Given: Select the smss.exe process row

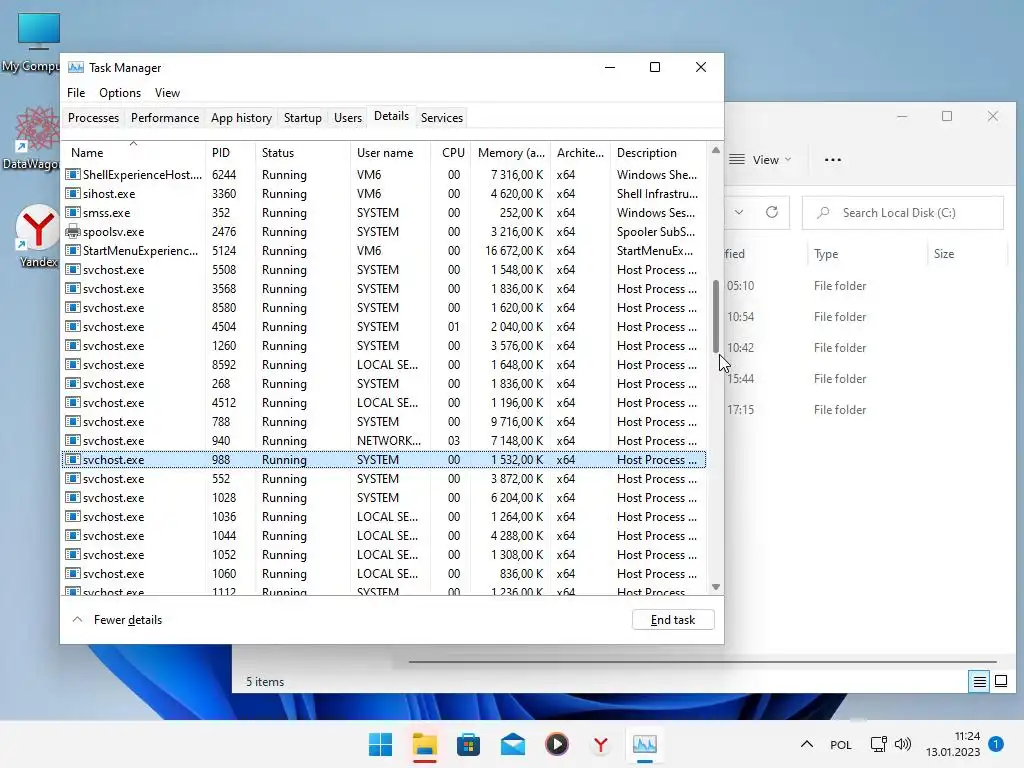Looking at the screenshot, I should pyautogui.click(x=384, y=213).
